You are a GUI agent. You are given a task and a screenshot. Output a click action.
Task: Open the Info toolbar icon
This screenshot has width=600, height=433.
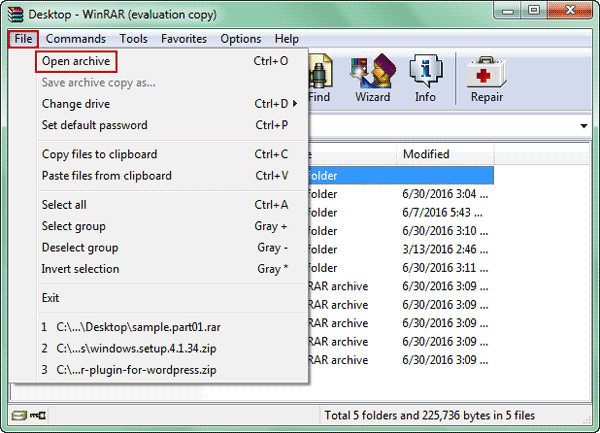click(426, 78)
